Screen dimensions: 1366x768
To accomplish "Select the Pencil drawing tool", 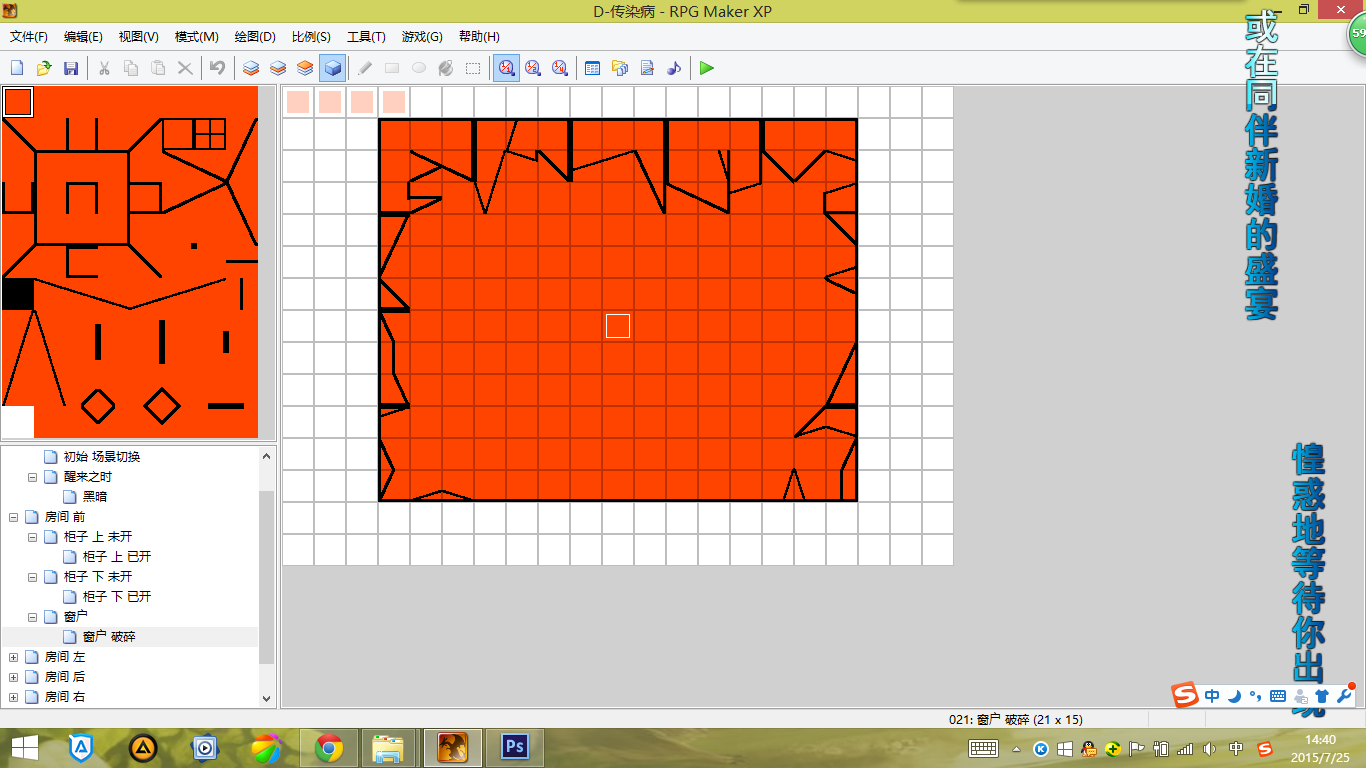I will click(365, 68).
